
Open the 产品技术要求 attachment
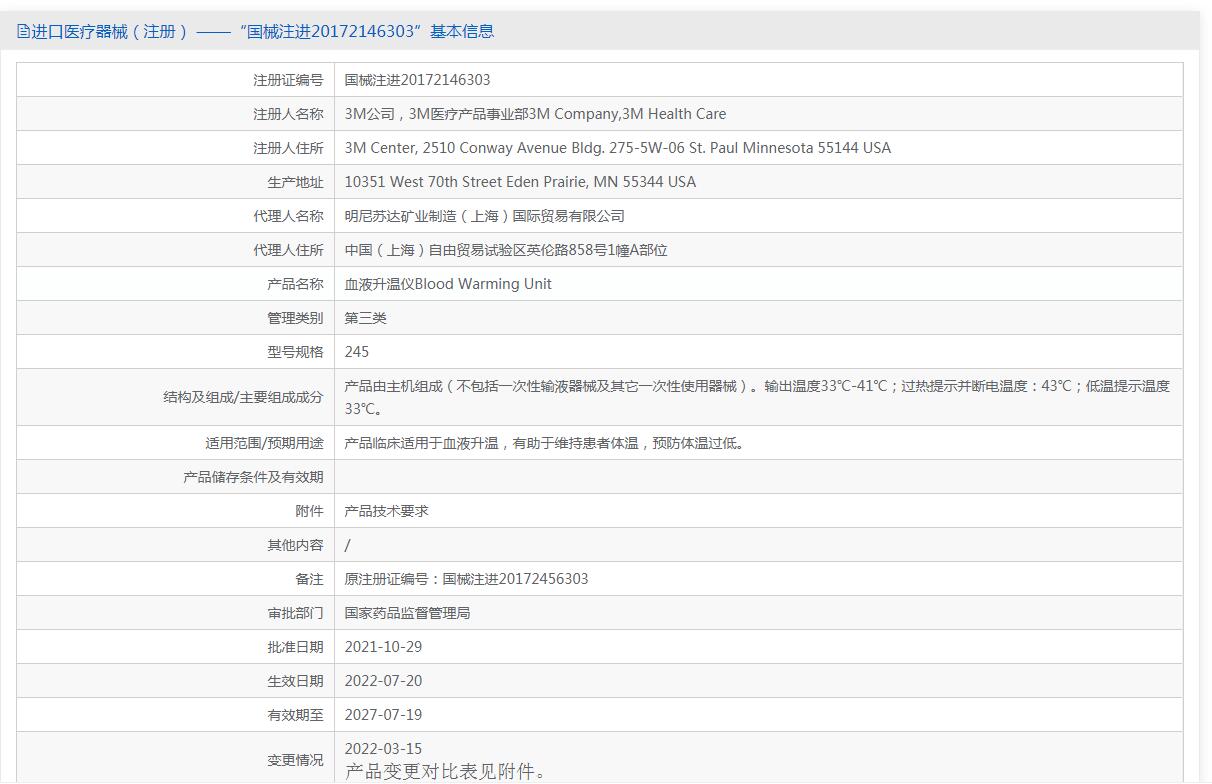point(387,511)
